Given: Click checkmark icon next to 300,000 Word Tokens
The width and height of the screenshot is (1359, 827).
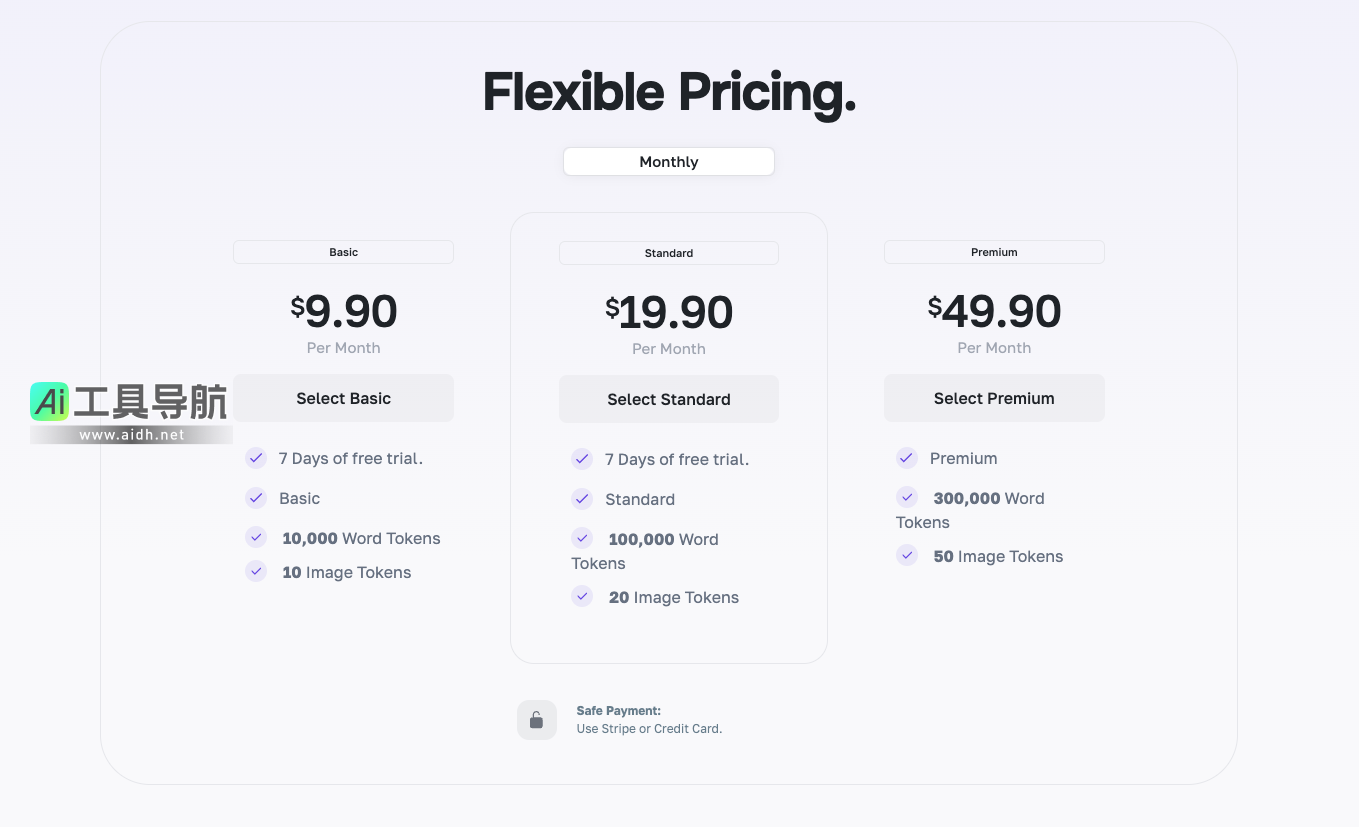Looking at the screenshot, I should pyautogui.click(x=907, y=497).
